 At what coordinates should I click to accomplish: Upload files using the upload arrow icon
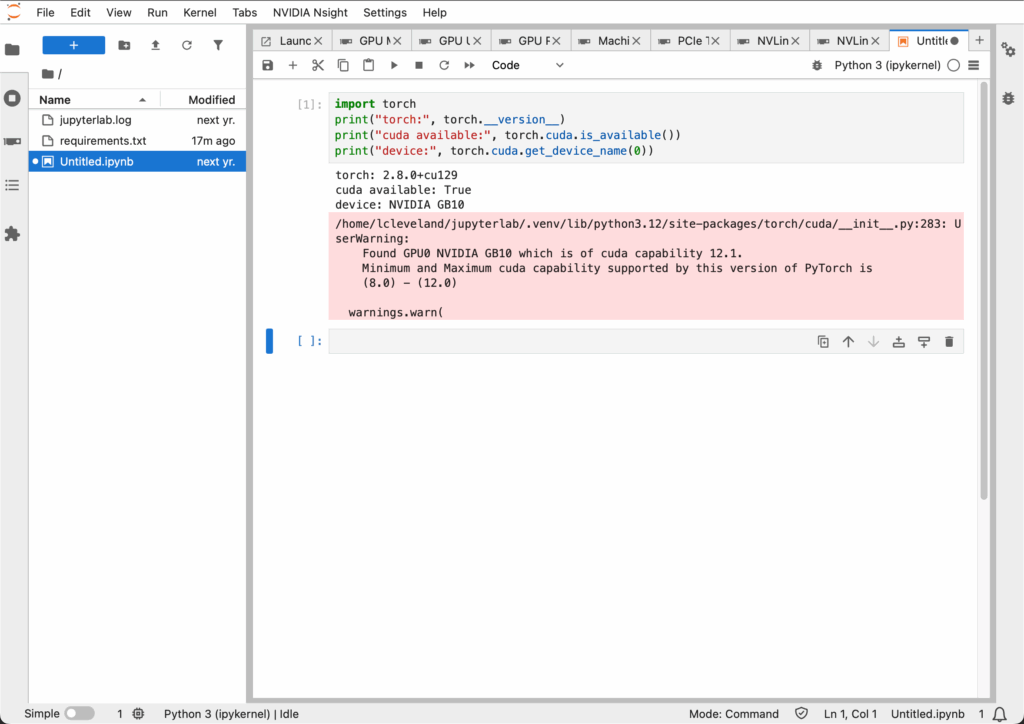pyautogui.click(x=155, y=45)
